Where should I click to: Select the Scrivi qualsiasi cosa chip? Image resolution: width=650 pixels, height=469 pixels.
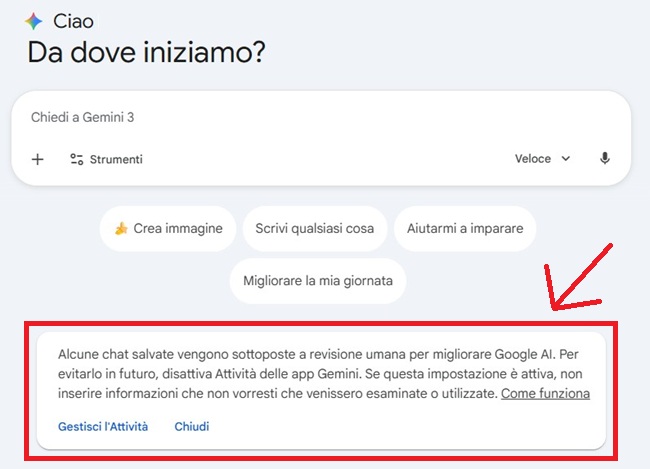(x=315, y=228)
